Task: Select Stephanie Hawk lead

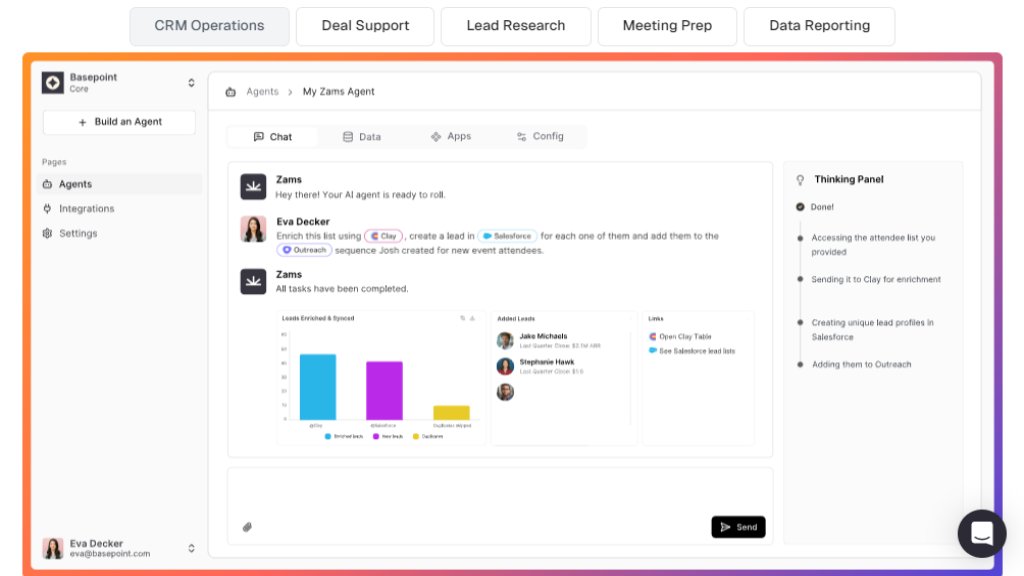Action: tap(541, 366)
